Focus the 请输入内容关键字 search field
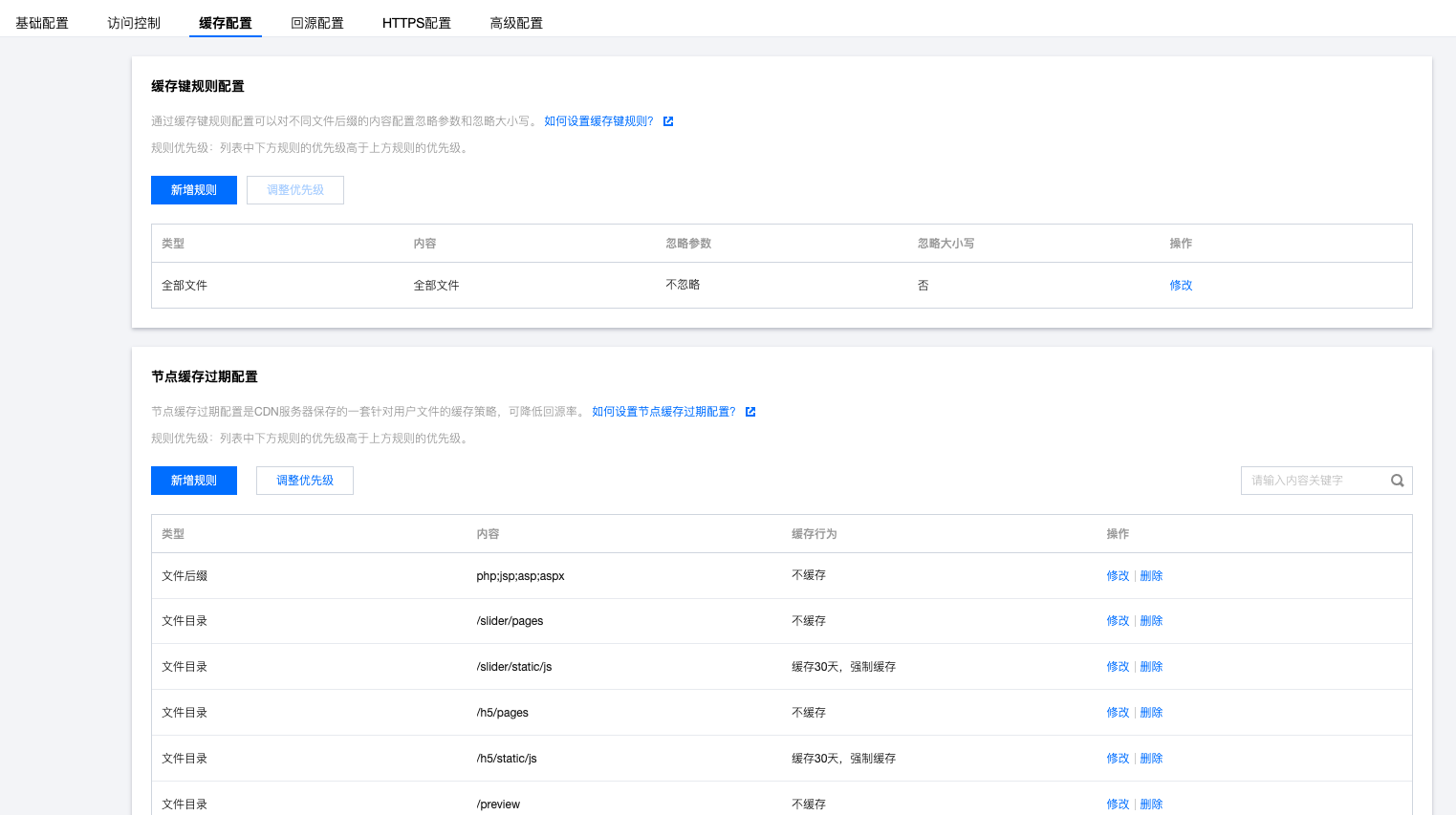The width and height of the screenshot is (1456, 815). pyautogui.click(x=1326, y=481)
